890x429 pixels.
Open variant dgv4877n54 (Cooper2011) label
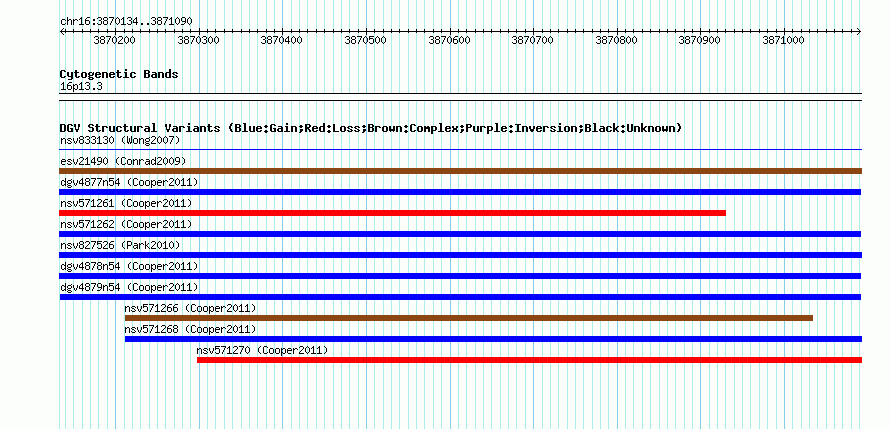pyautogui.click(x=129, y=182)
